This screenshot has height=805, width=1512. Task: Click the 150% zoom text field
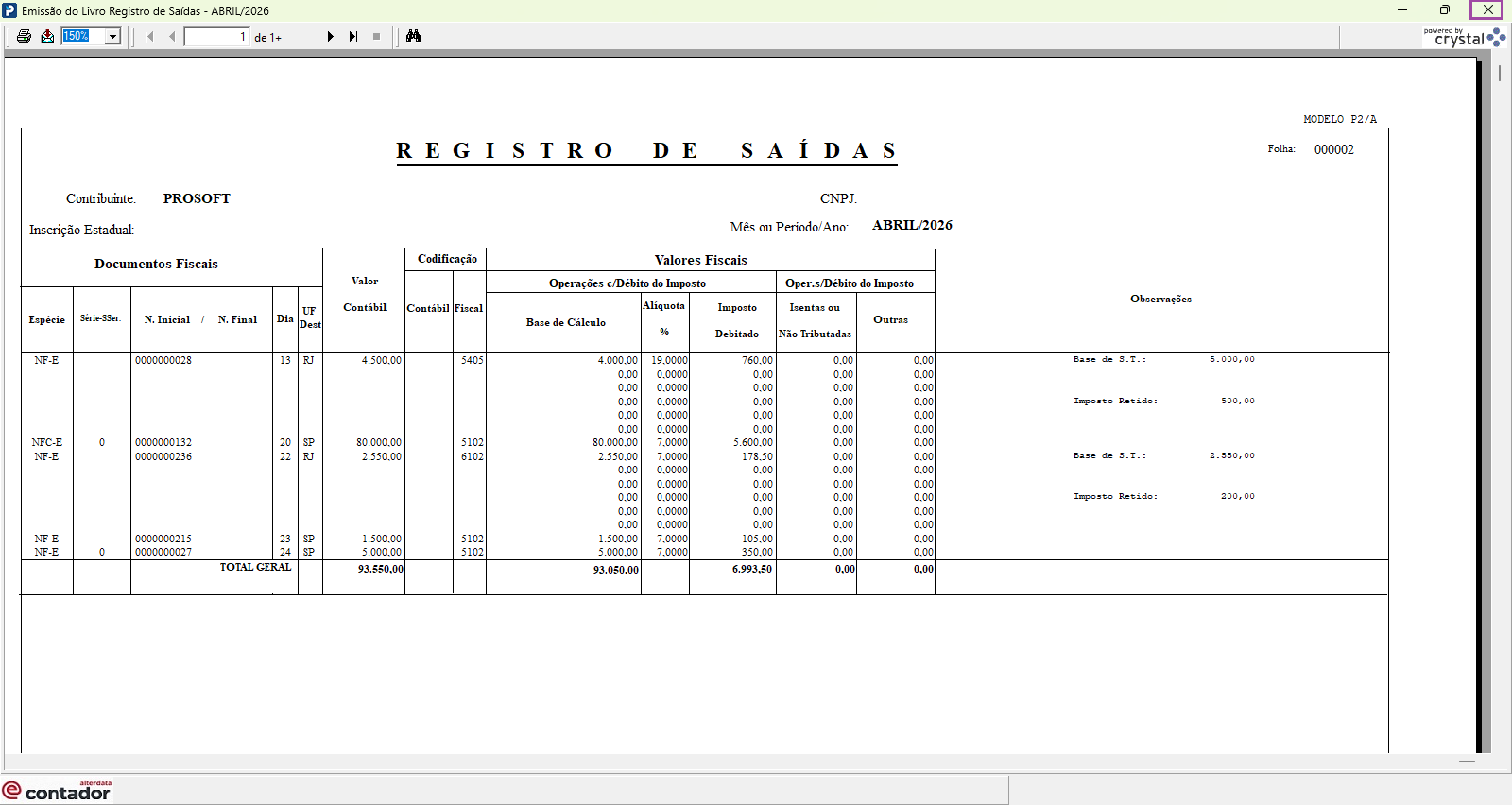pyautogui.click(x=83, y=36)
